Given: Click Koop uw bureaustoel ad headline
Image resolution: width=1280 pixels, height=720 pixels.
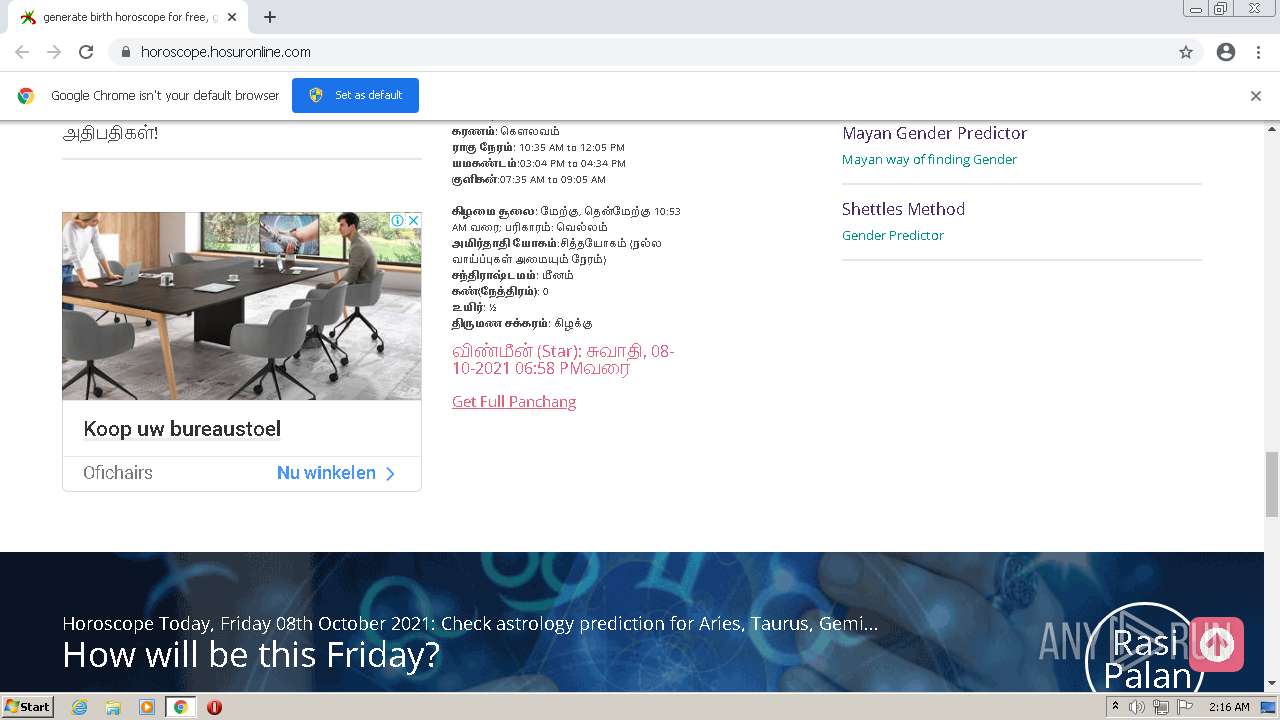Looking at the screenshot, I should tap(182, 429).
